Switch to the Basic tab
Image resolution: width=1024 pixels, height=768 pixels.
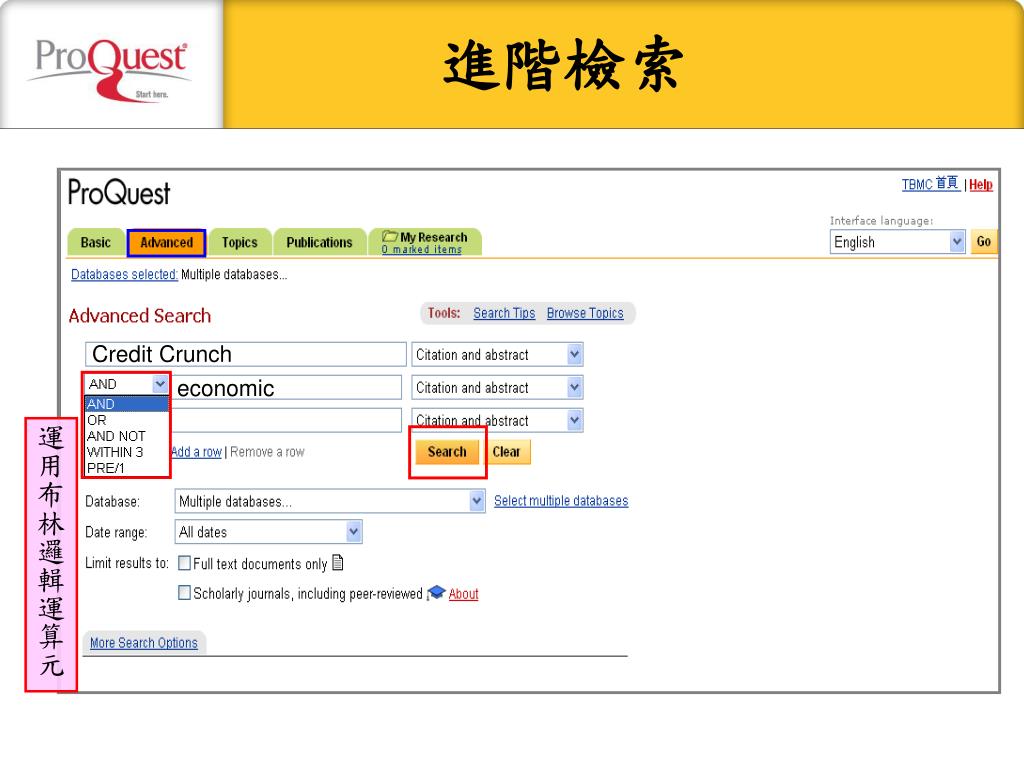click(x=95, y=242)
